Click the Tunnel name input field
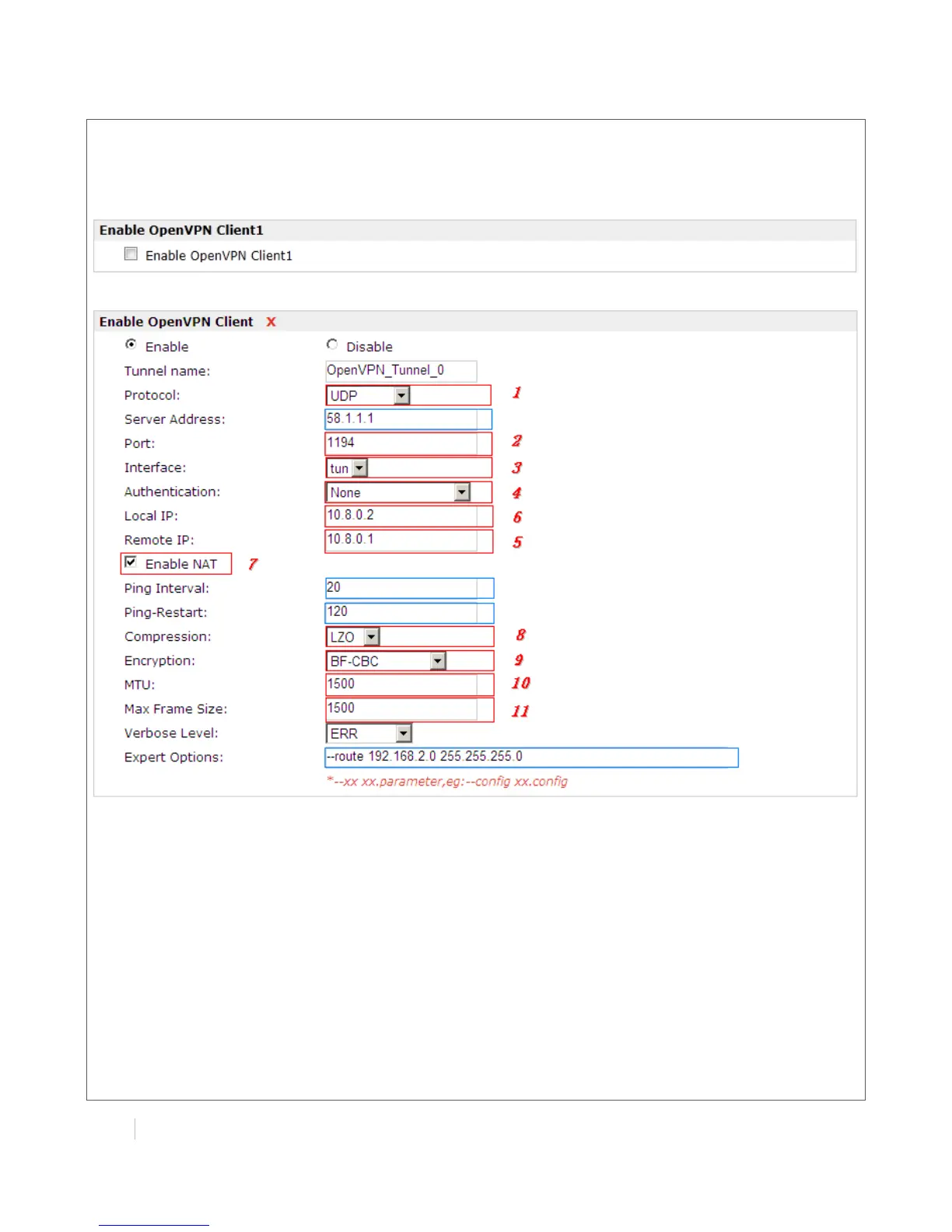This screenshot has height=1232, width=952. click(x=401, y=371)
